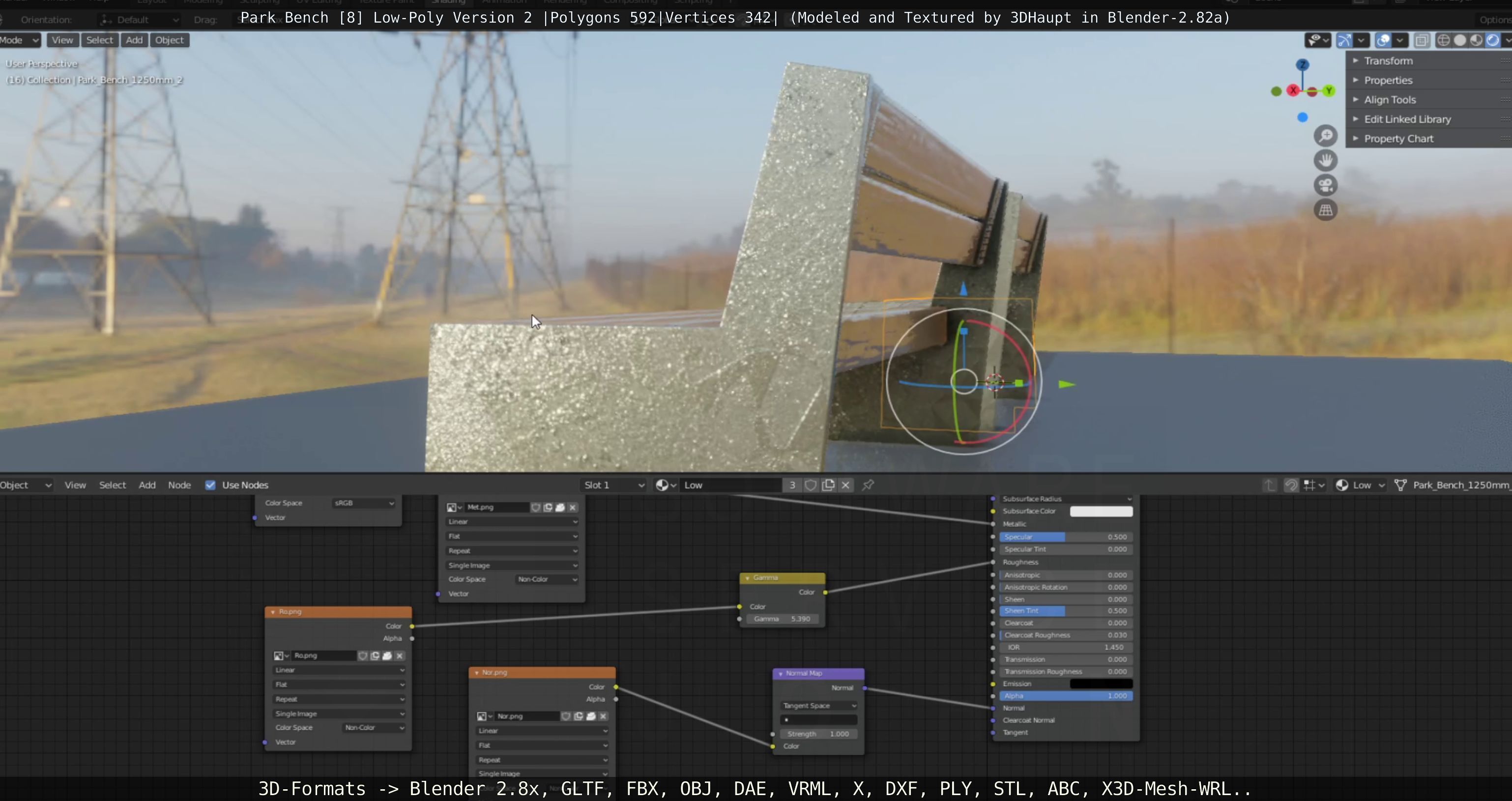Click the zoom view magnifier icon
The width and height of the screenshot is (1512, 801).
click(1325, 136)
